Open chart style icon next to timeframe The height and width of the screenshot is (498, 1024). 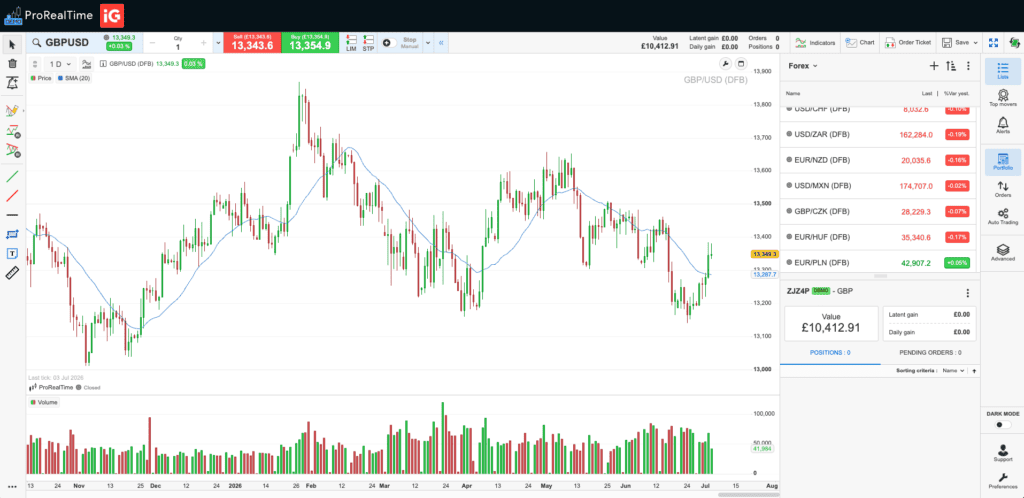tap(86, 64)
